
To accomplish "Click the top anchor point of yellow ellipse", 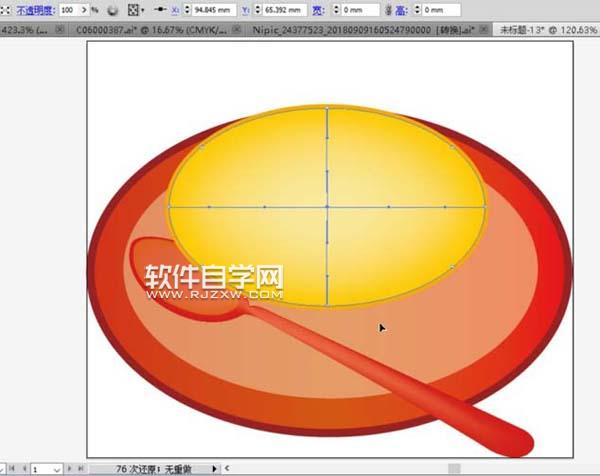I will point(327,109).
